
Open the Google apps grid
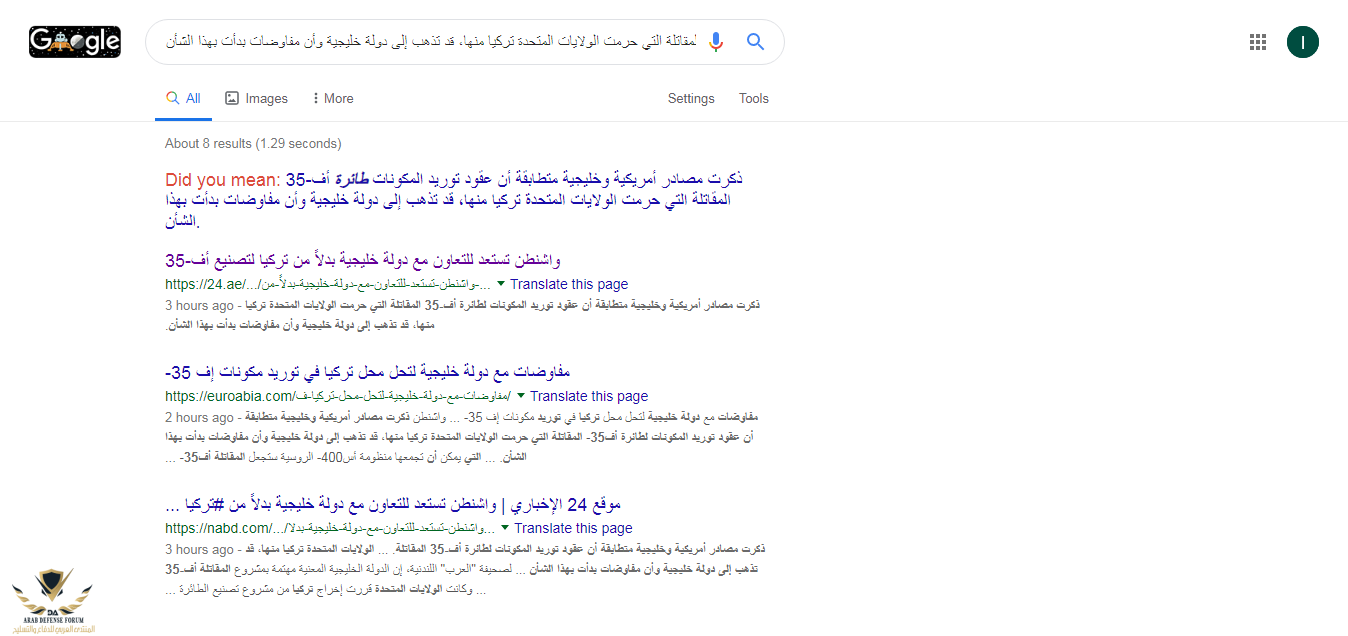tap(1258, 42)
